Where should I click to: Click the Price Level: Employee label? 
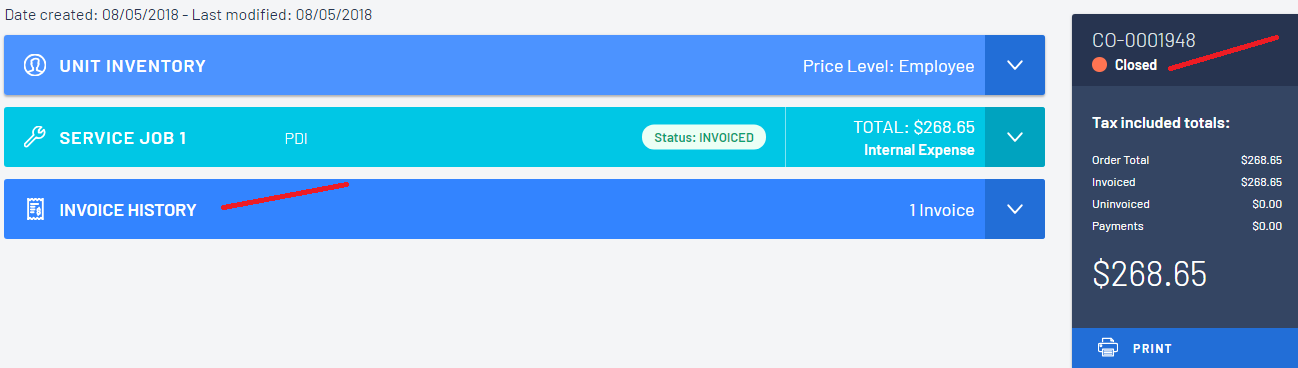tap(888, 67)
